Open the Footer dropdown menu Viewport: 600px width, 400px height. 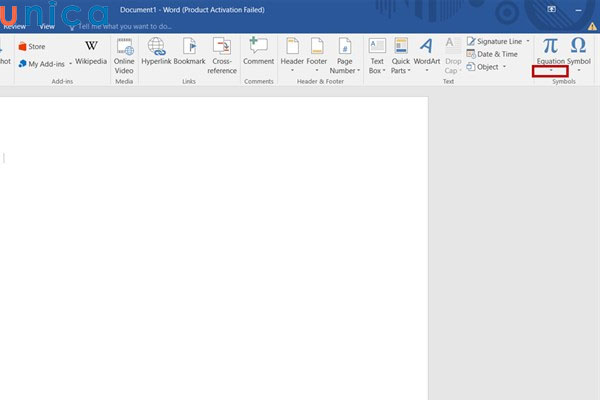click(317, 71)
